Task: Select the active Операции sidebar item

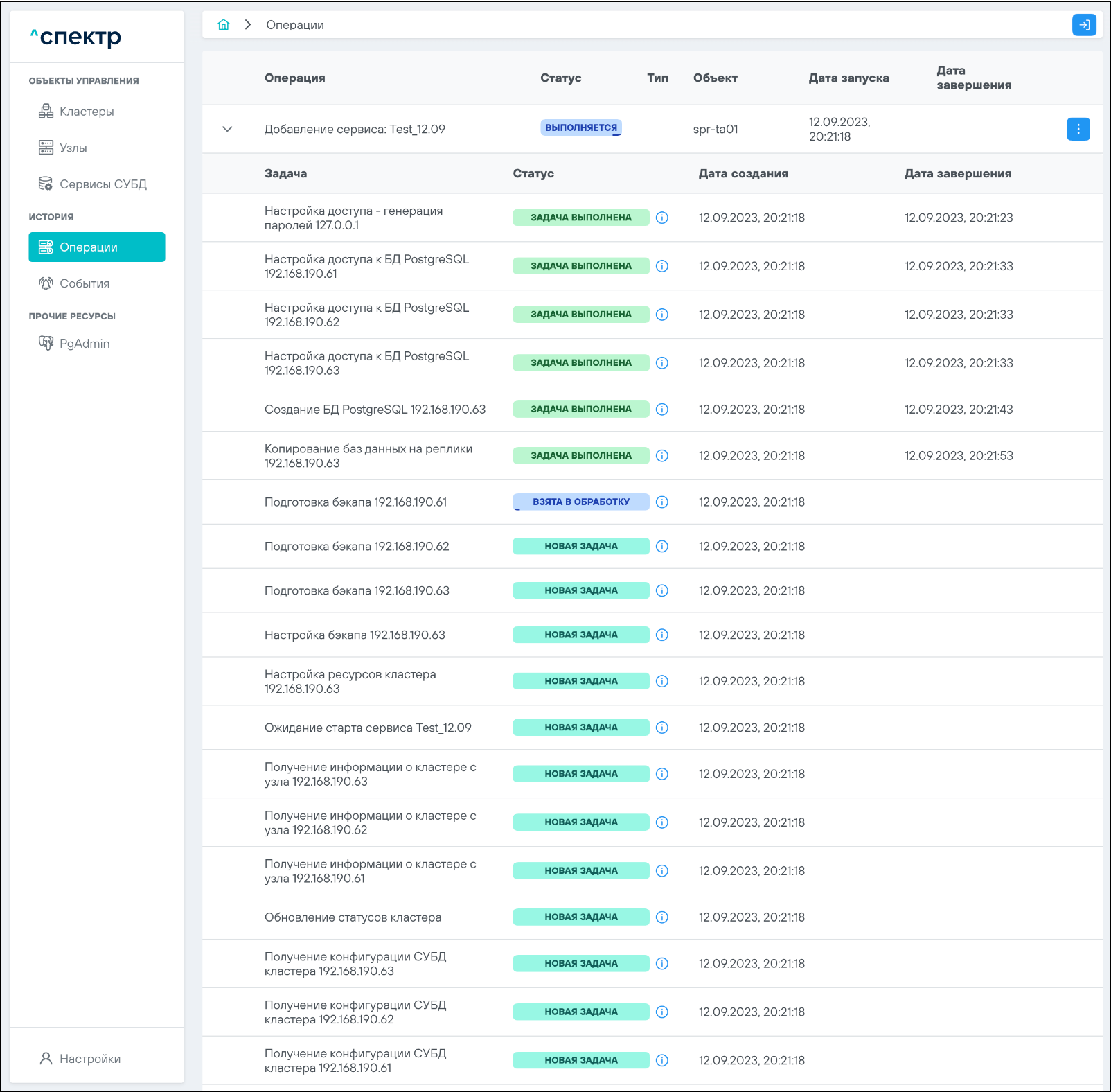Action: click(x=97, y=247)
